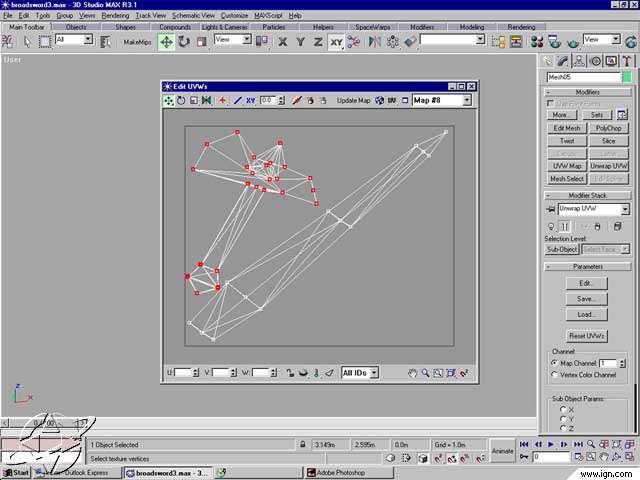Viewport: 640px width, 480px height.
Task: Toggle the selection lock padlock icon
Action: coord(302,444)
